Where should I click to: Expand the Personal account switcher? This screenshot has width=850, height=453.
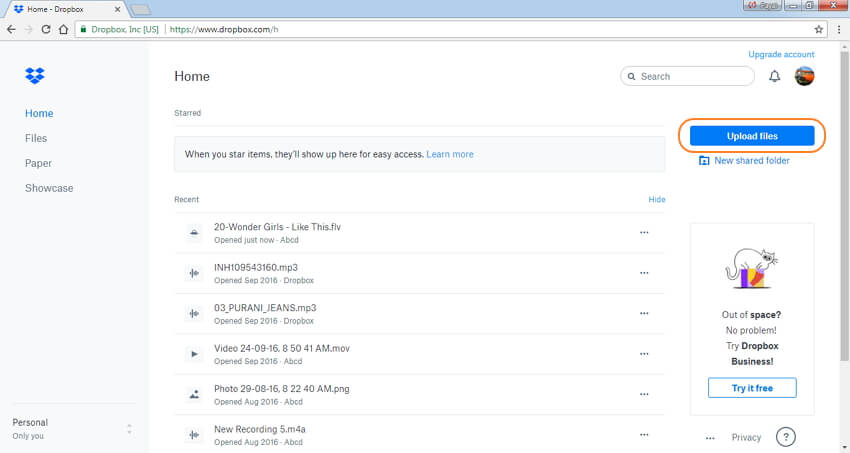(x=128, y=429)
